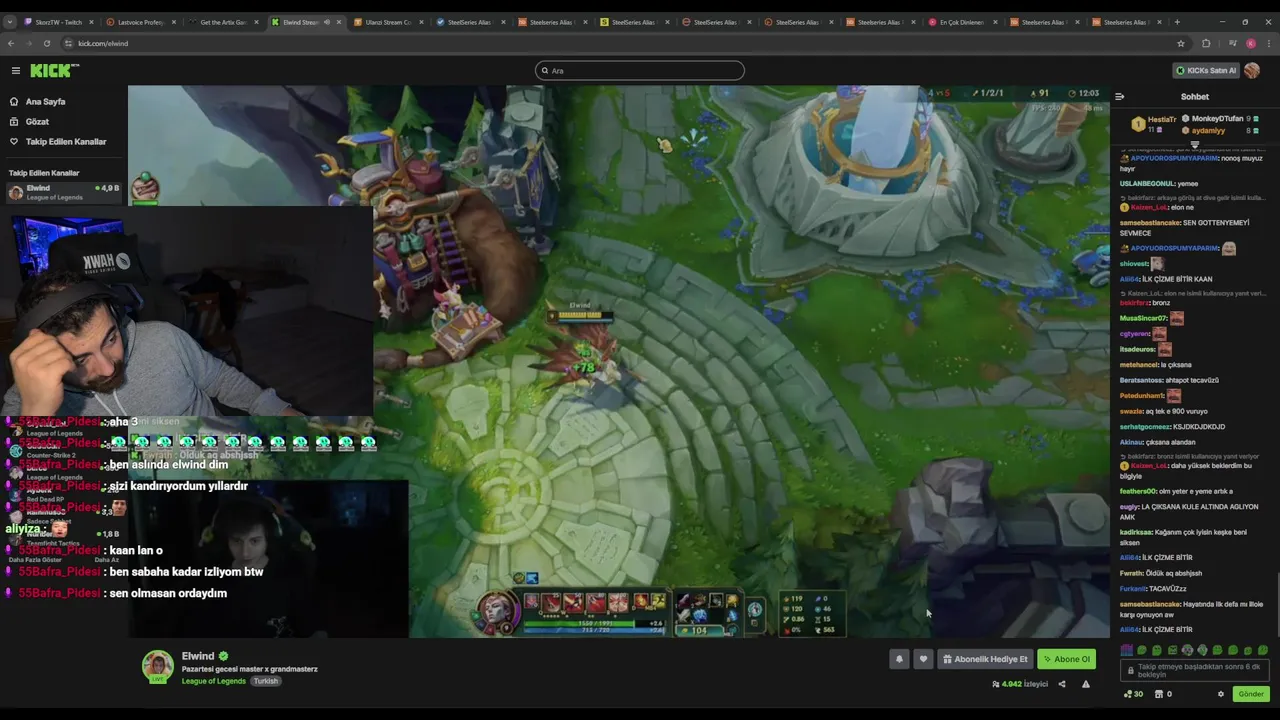Click the chat message input box

1195,670
